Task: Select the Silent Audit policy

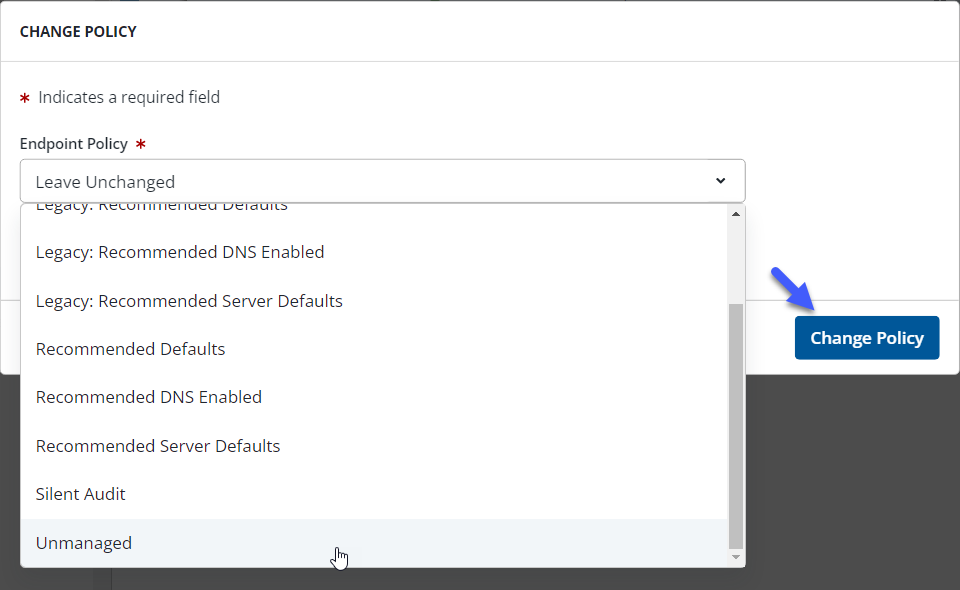Action: tap(373, 494)
